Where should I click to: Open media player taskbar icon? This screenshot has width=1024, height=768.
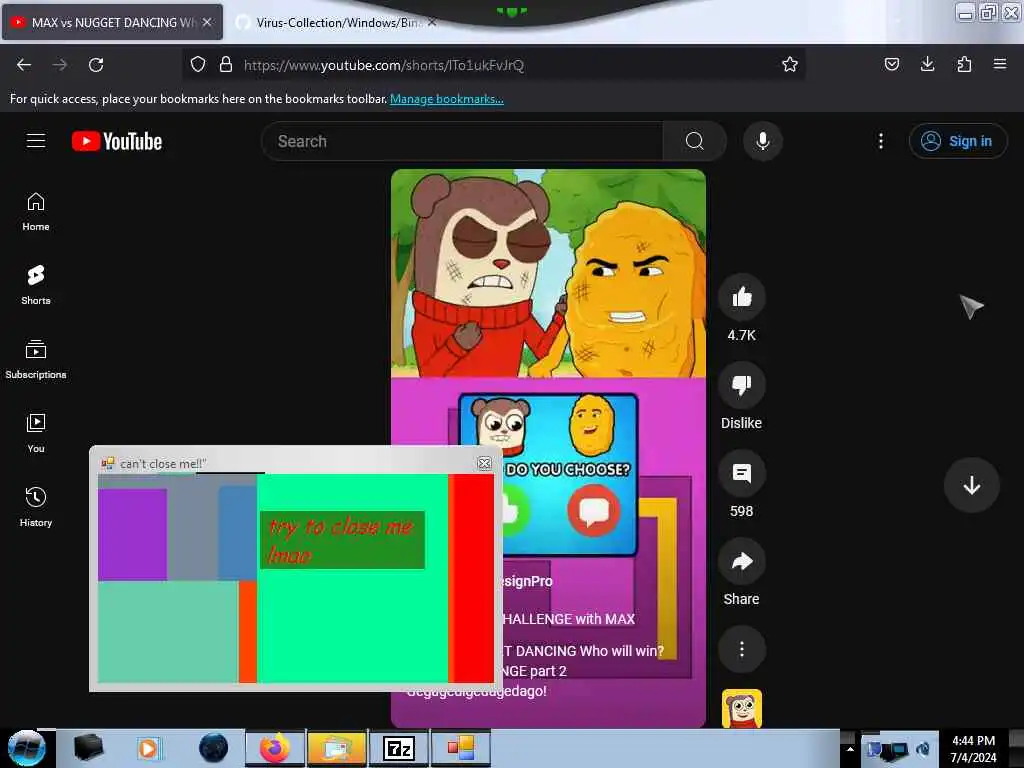pyautogui.click(x=149, y=748)
